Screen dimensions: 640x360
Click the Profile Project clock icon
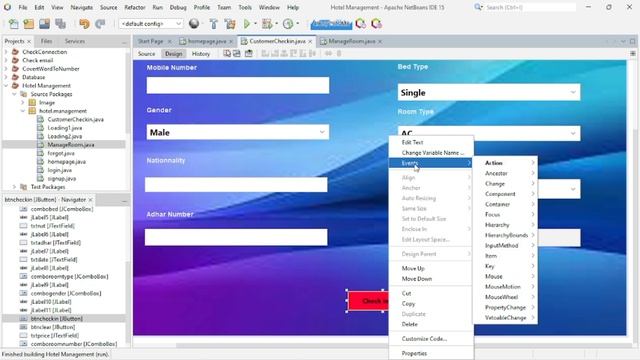pos(288,24)
